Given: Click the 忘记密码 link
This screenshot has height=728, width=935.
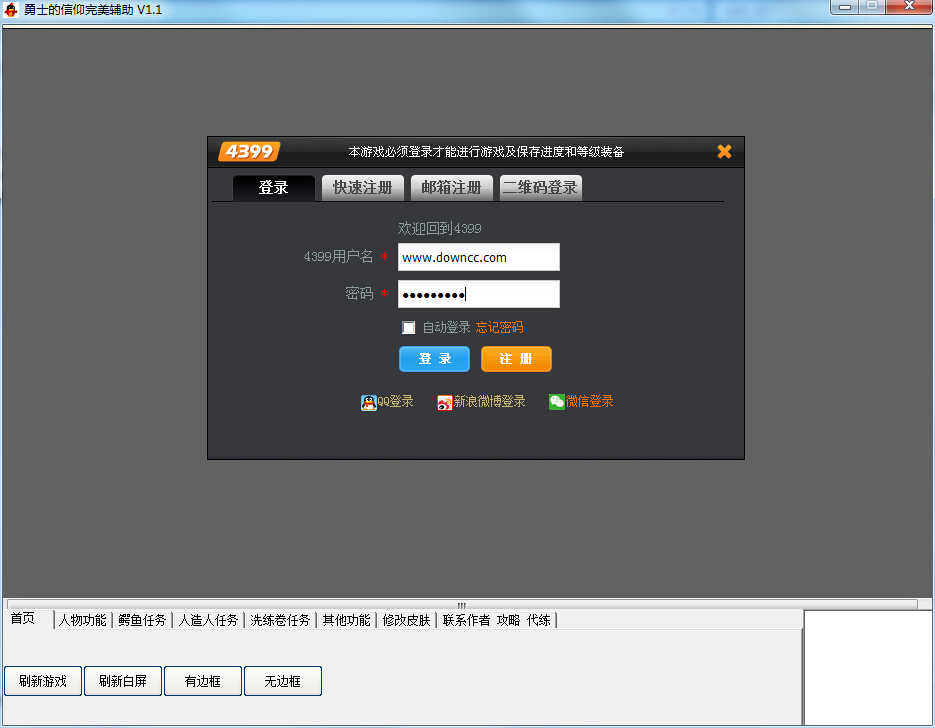Looking at the screenshot, I should point(499,327).
